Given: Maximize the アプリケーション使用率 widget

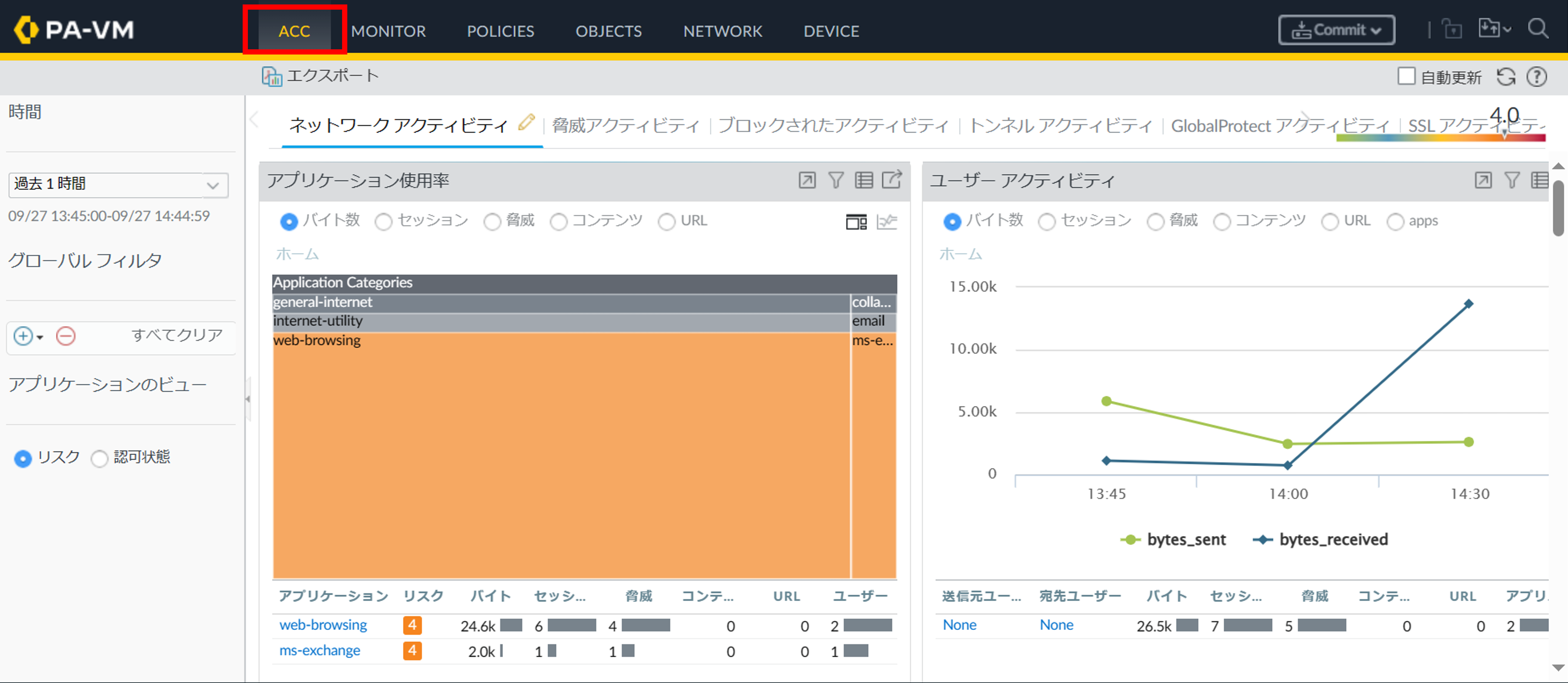Looking at the screenshot, I should 807,180.
